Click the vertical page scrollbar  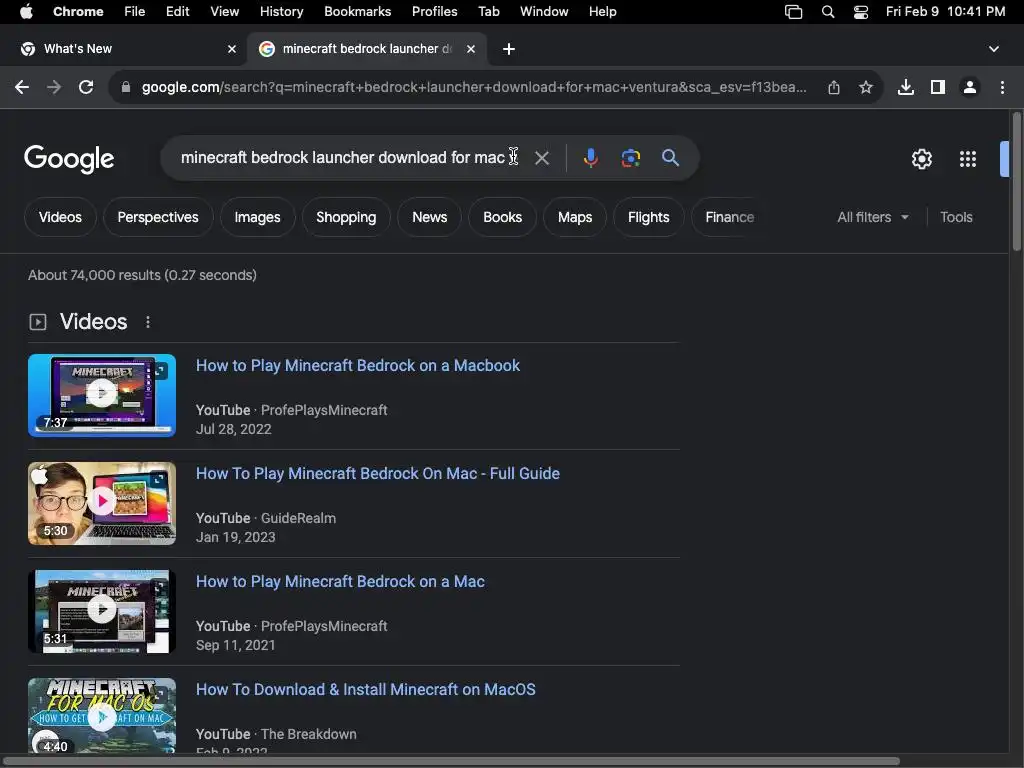click(1017, 181)
